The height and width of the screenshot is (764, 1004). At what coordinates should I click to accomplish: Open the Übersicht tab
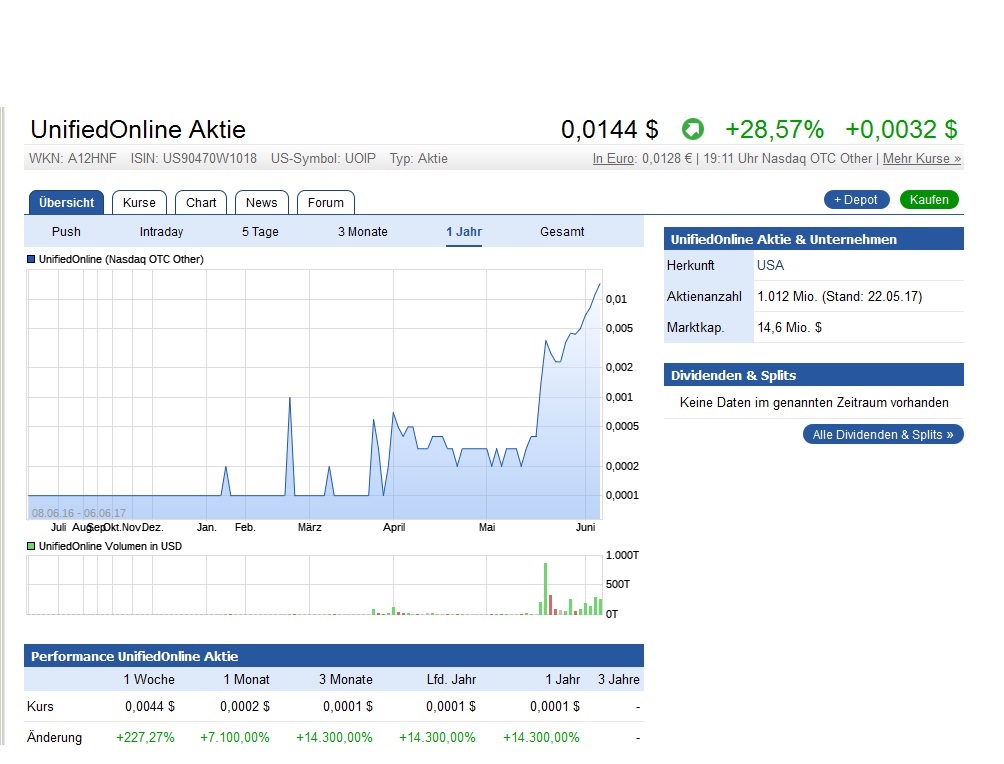66,202
